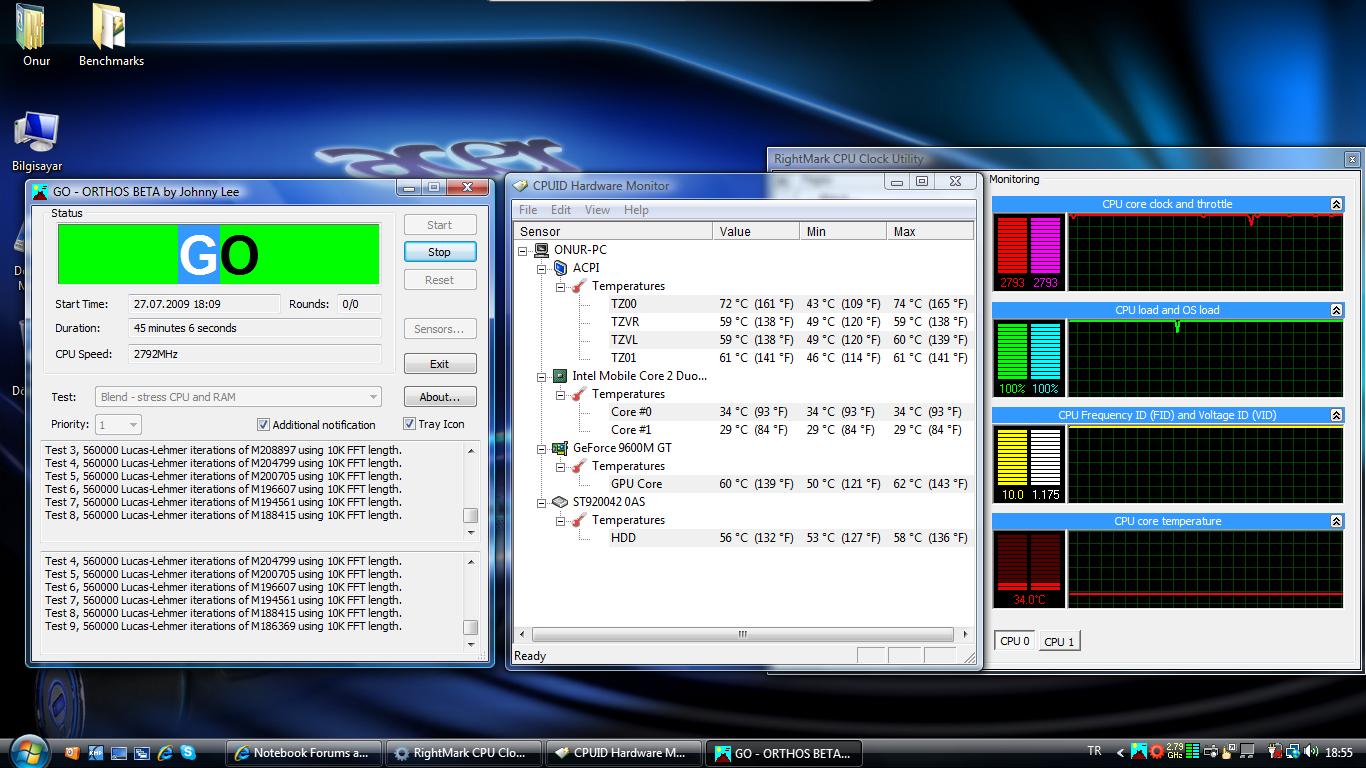1366x768 pixels.
Task: Collapse the CPU Frequency ID and Voltage ID panel
Action: click(1336, 415)
